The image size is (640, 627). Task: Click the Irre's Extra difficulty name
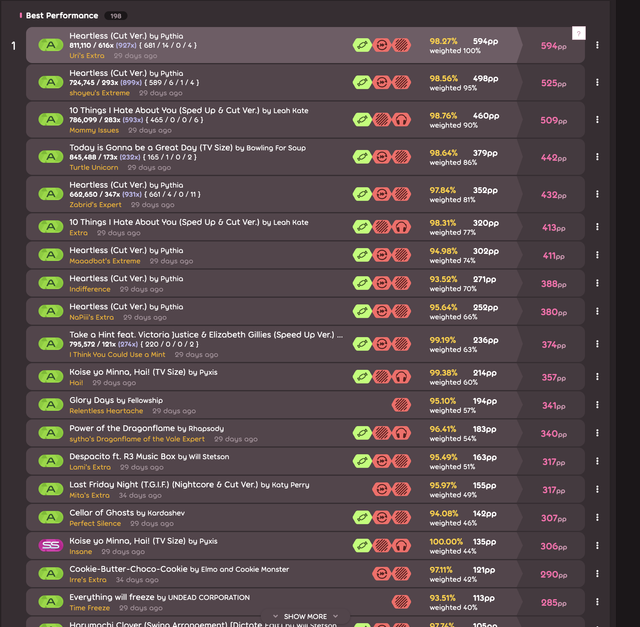pos(88,580)
